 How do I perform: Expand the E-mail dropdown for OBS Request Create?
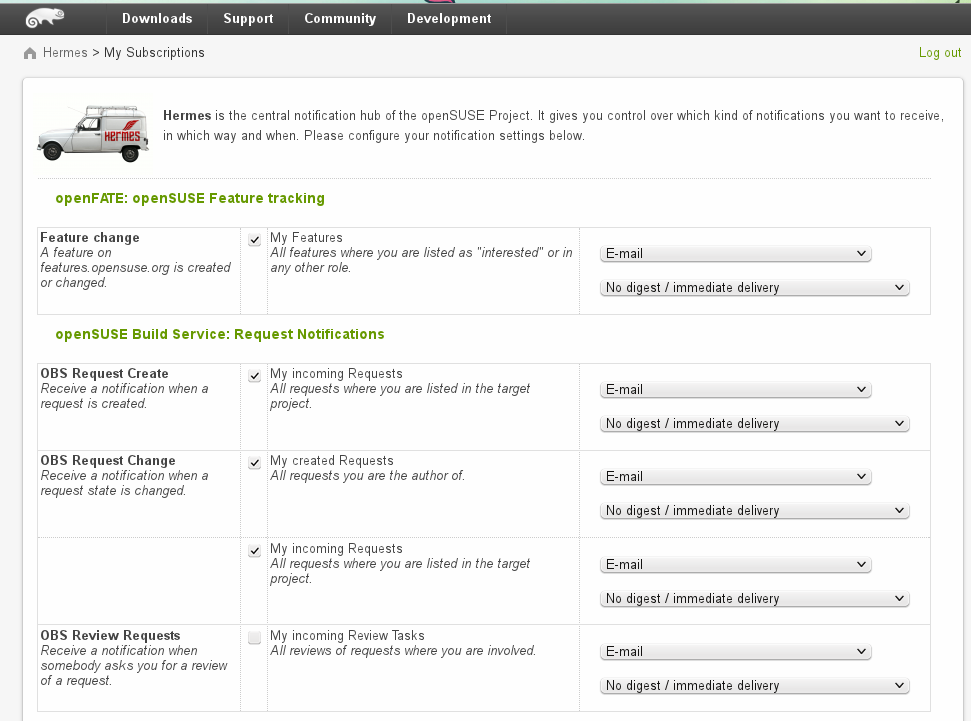pyautogui.click(x=735, y=390)
